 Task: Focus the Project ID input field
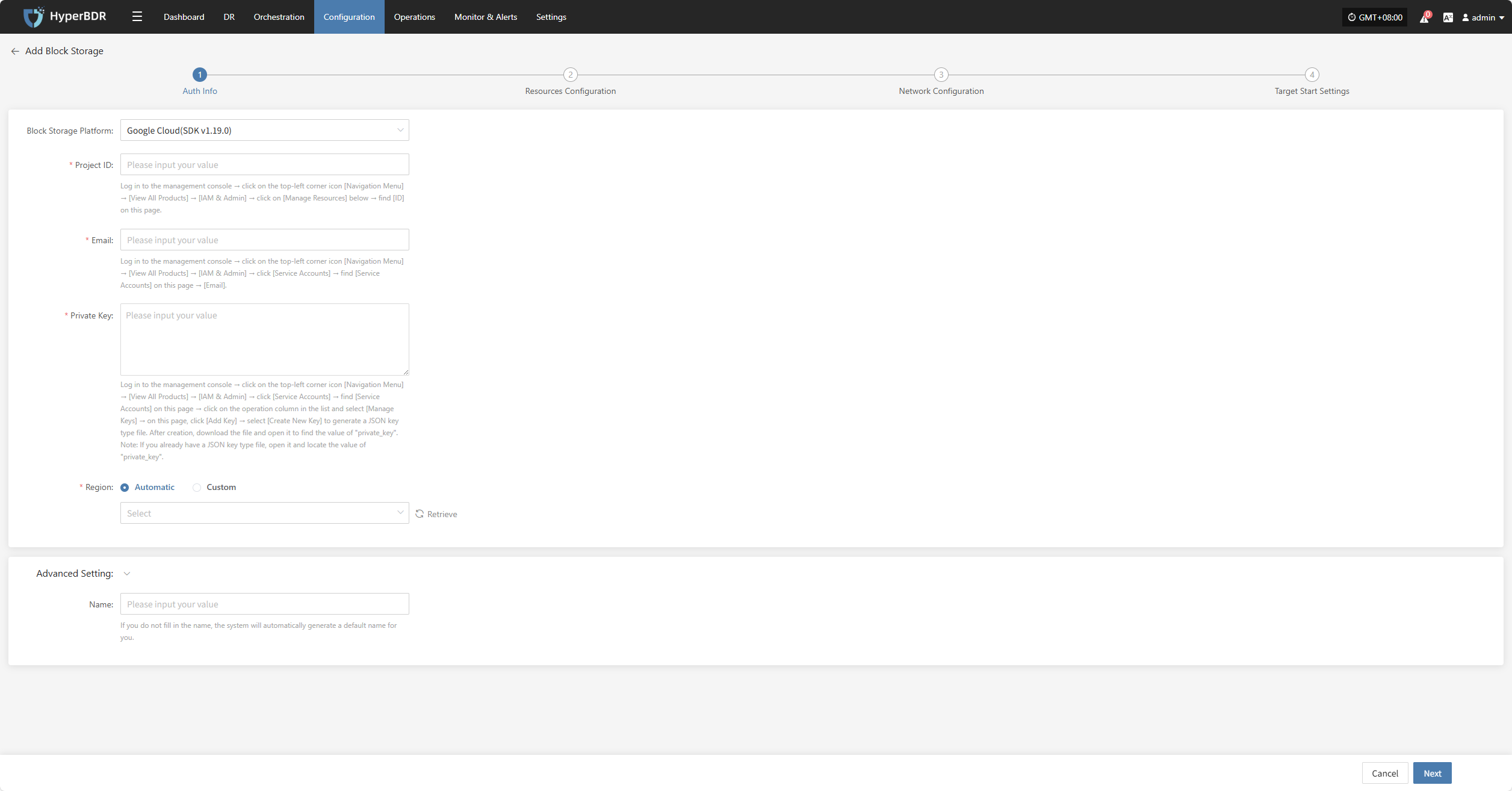click(265, 164)
